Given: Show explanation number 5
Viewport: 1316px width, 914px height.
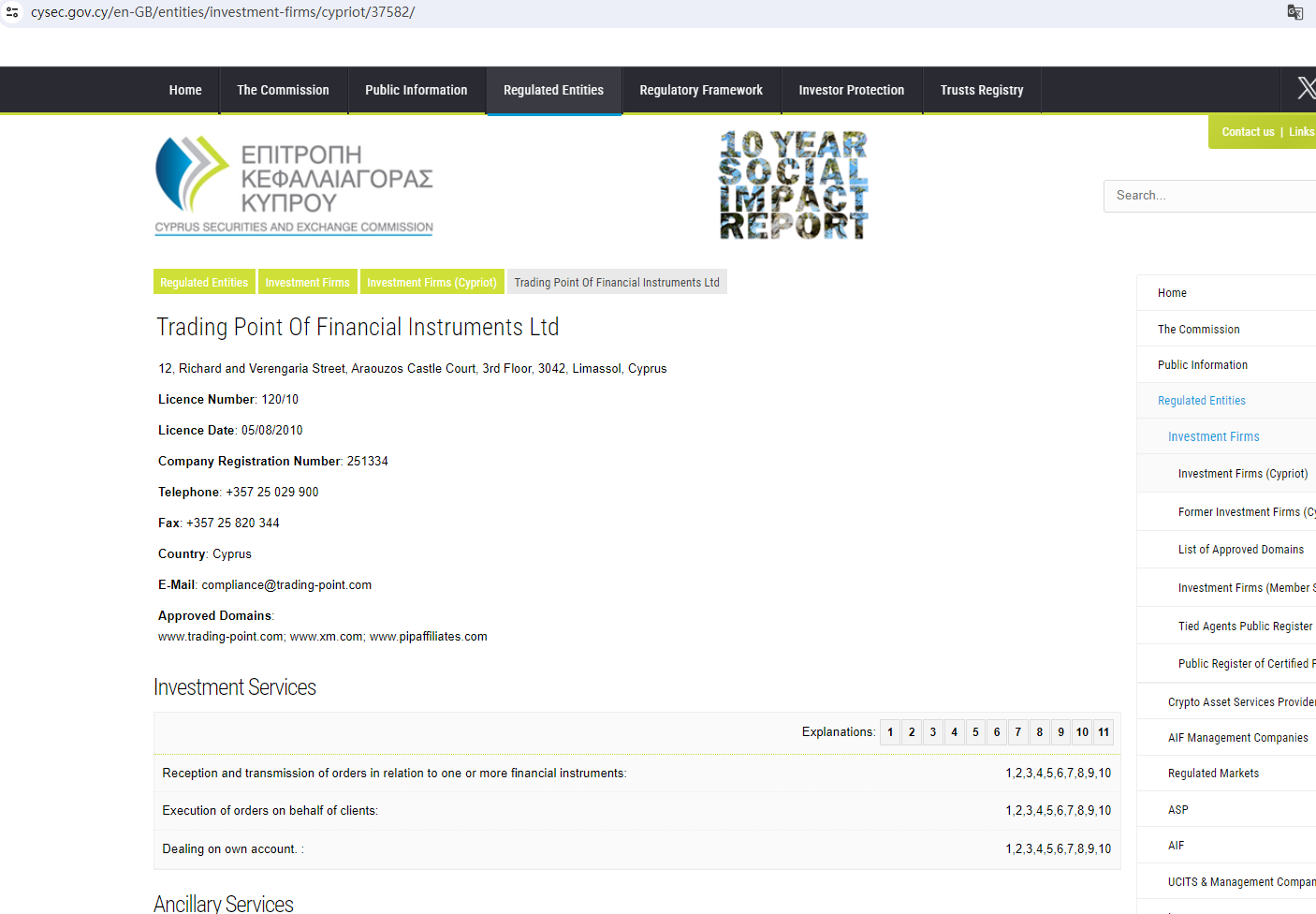Looking at the screenshot, I should point(975,732).
